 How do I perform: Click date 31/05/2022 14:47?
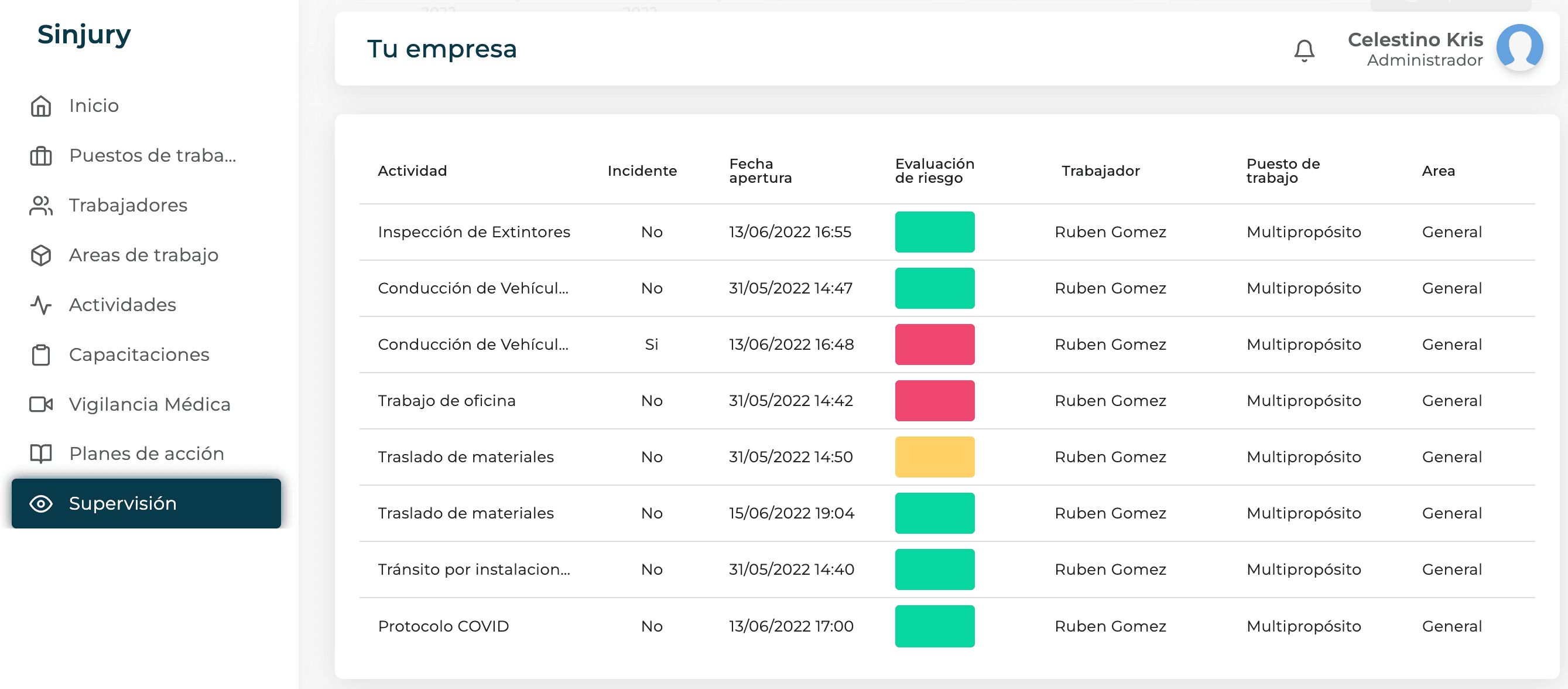pos(790,288)
